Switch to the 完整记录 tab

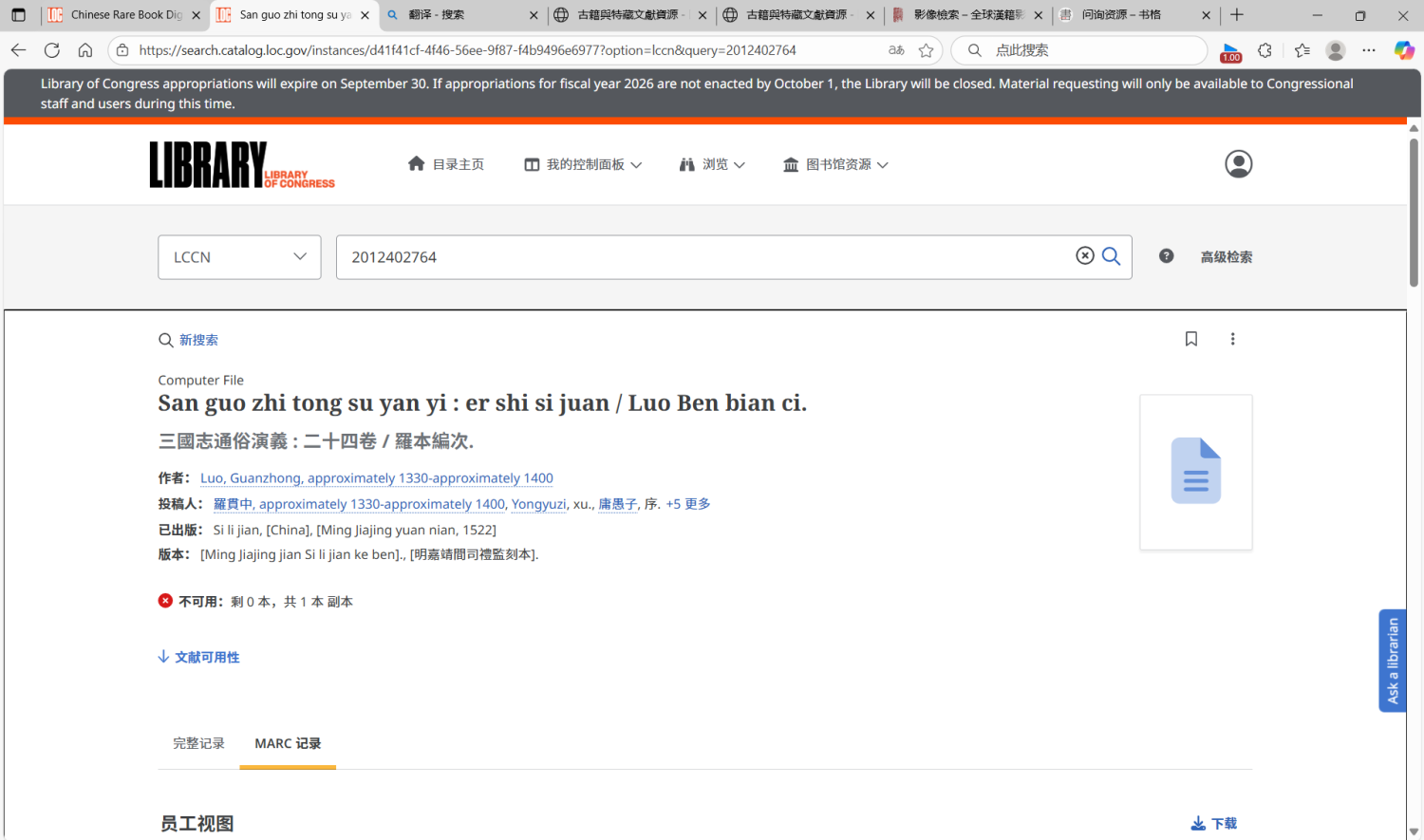(198, 743)
